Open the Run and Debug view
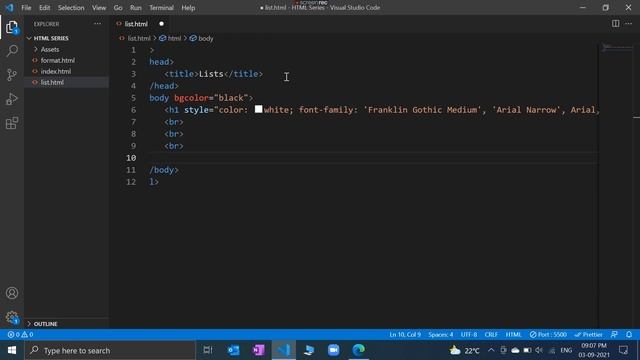The image size is (640, 360). [12, 99]
